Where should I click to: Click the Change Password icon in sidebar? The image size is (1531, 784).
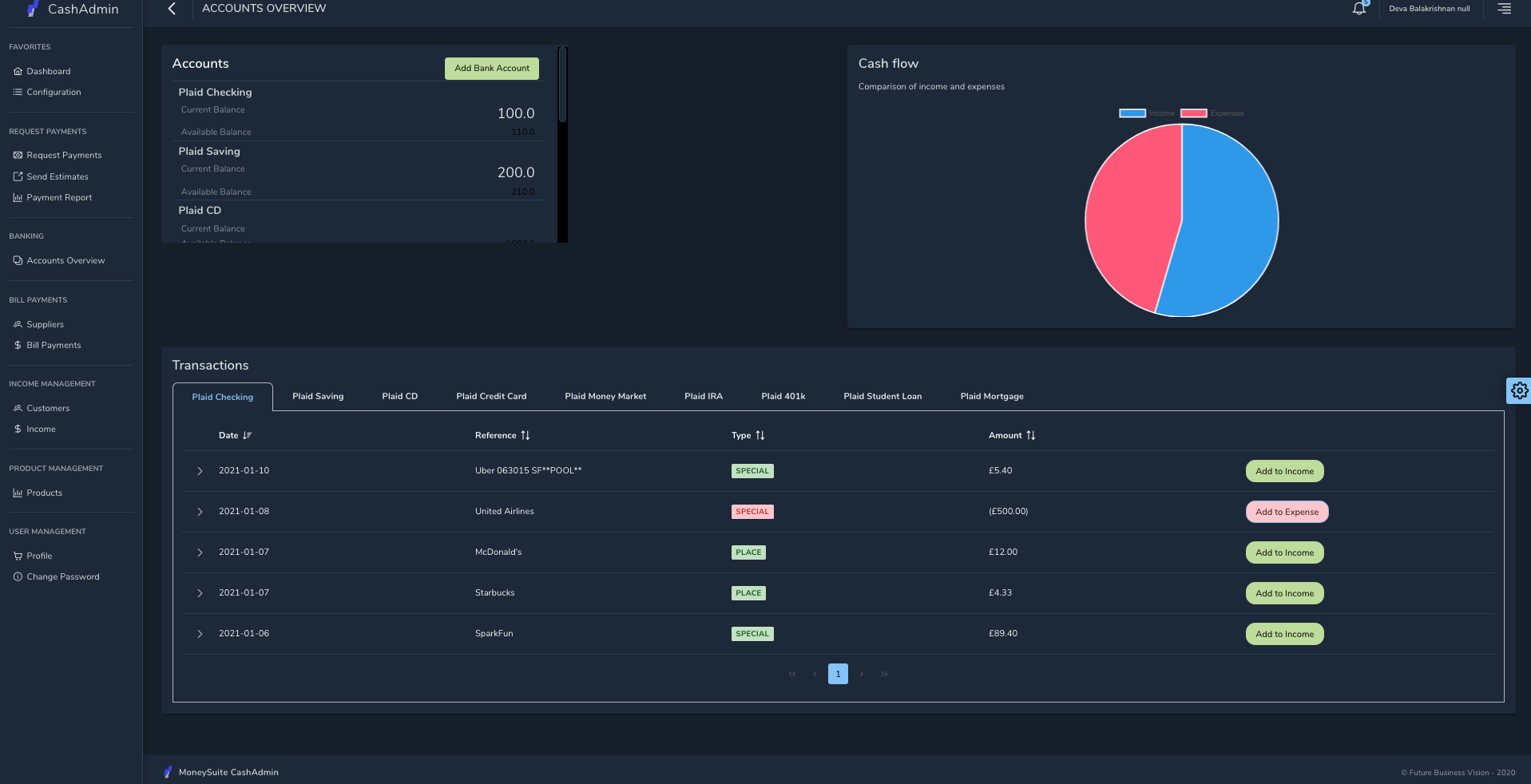tap(18, 576)
